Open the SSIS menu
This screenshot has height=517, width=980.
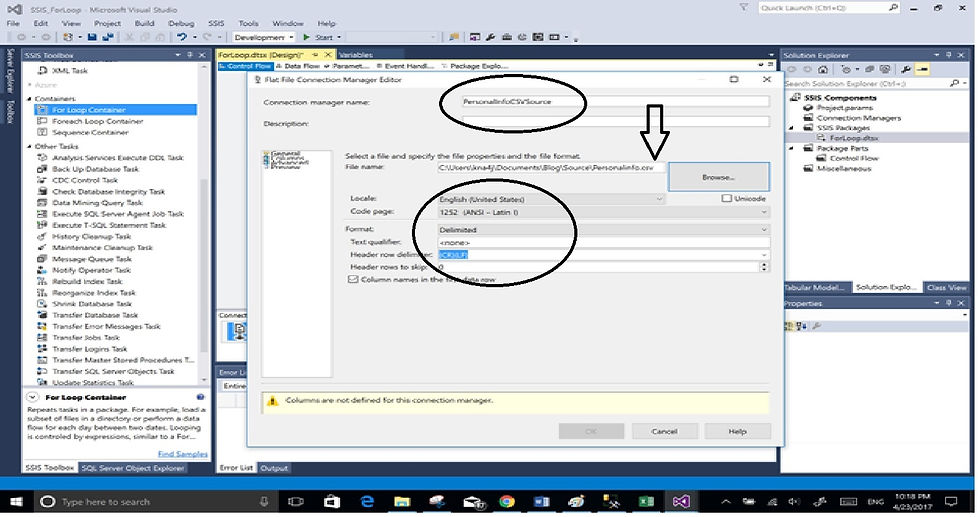tap(216, 23)
